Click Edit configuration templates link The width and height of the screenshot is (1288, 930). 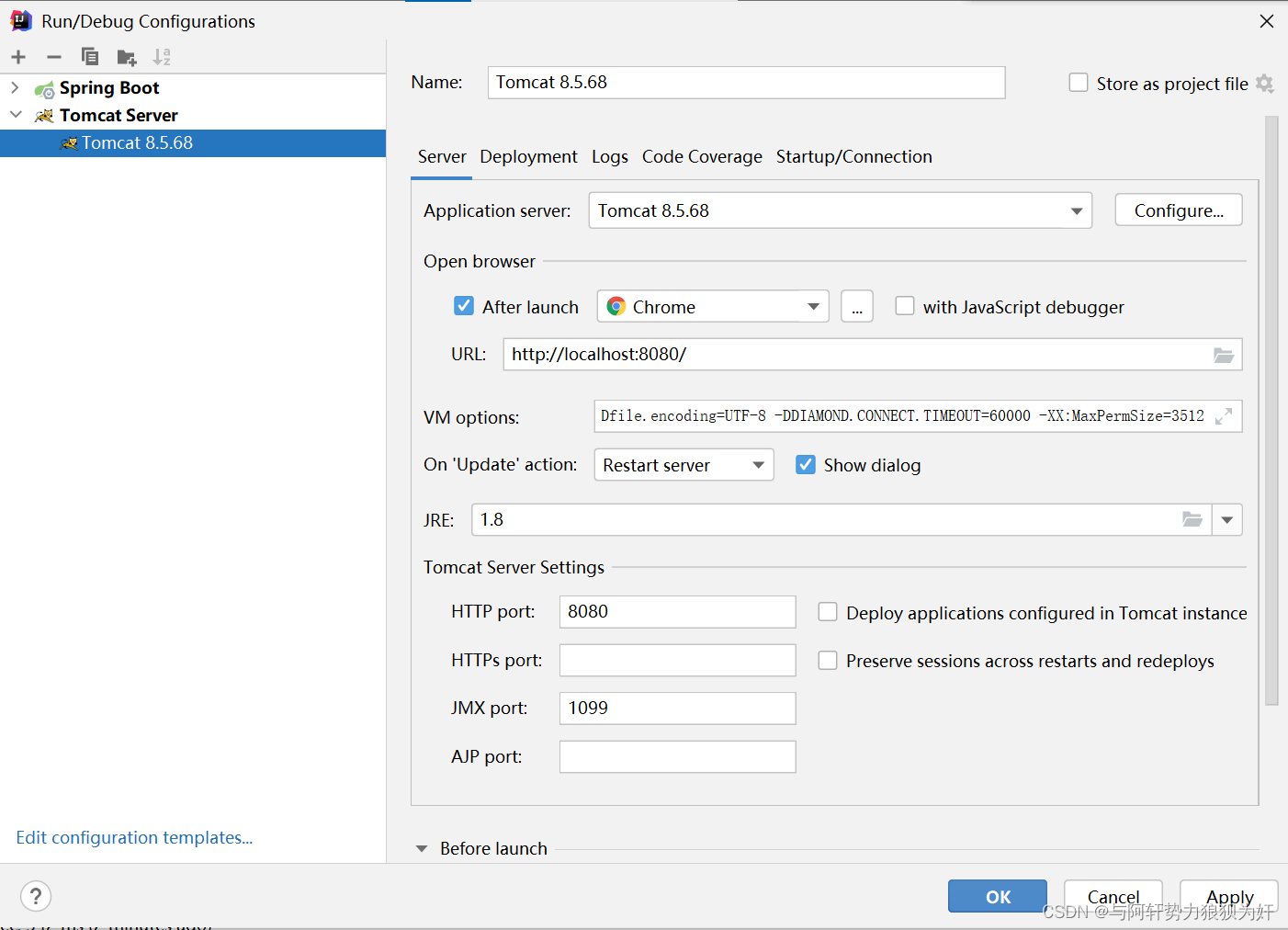pos(134,837)
